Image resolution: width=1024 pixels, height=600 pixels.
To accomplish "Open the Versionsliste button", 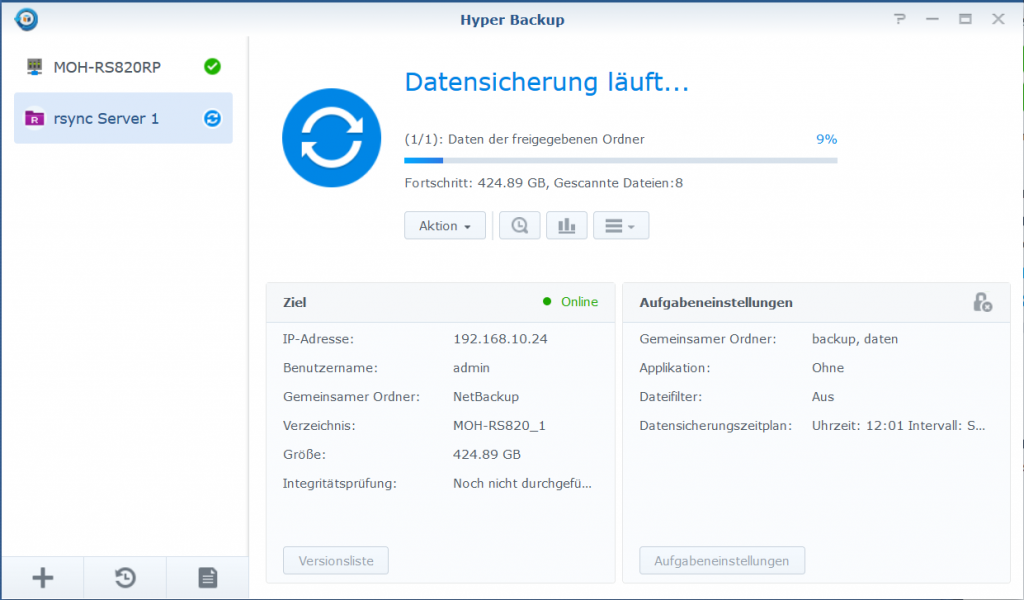I will click(x=335, y=560).
